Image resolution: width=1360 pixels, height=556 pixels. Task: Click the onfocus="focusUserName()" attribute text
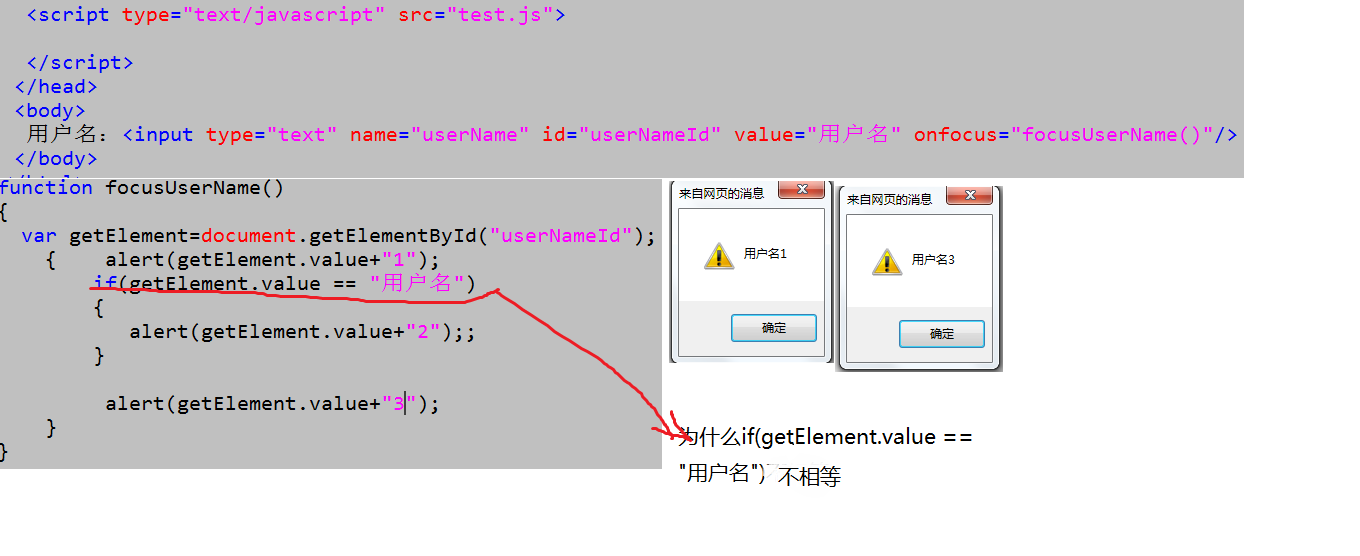coord(1063,135)
